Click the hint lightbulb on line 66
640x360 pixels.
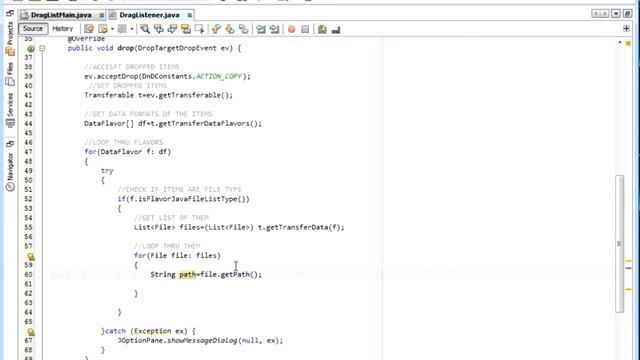point(31,332)
